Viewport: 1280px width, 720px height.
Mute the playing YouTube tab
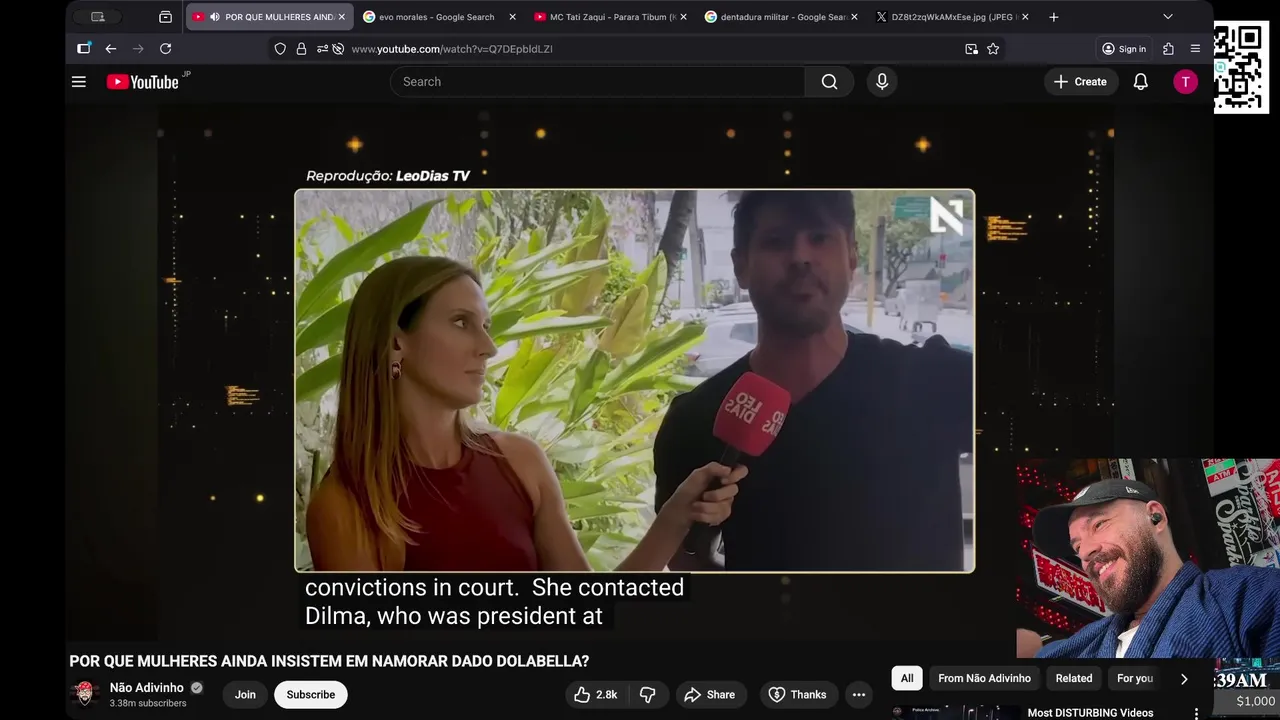click(214, 17)
